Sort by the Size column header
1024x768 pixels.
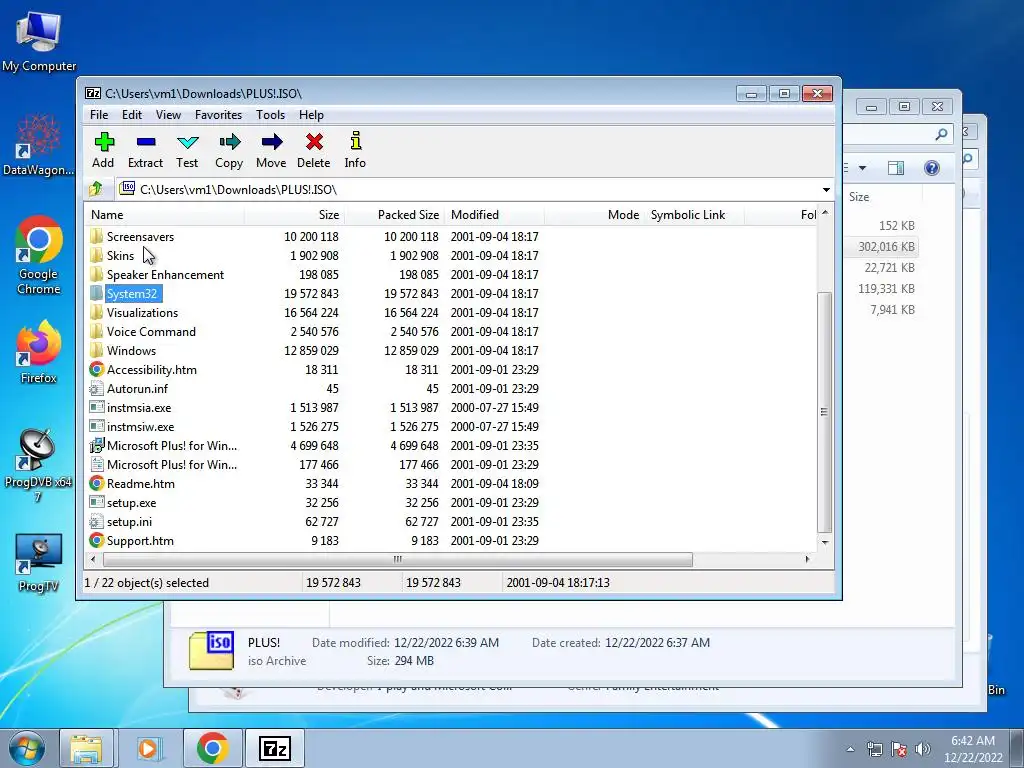(x=295, y=215)
